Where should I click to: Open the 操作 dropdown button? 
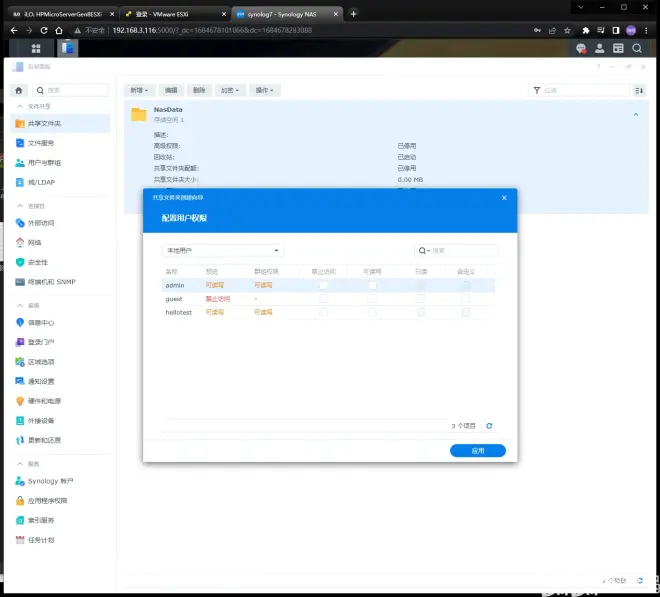(x=264, y=90)
